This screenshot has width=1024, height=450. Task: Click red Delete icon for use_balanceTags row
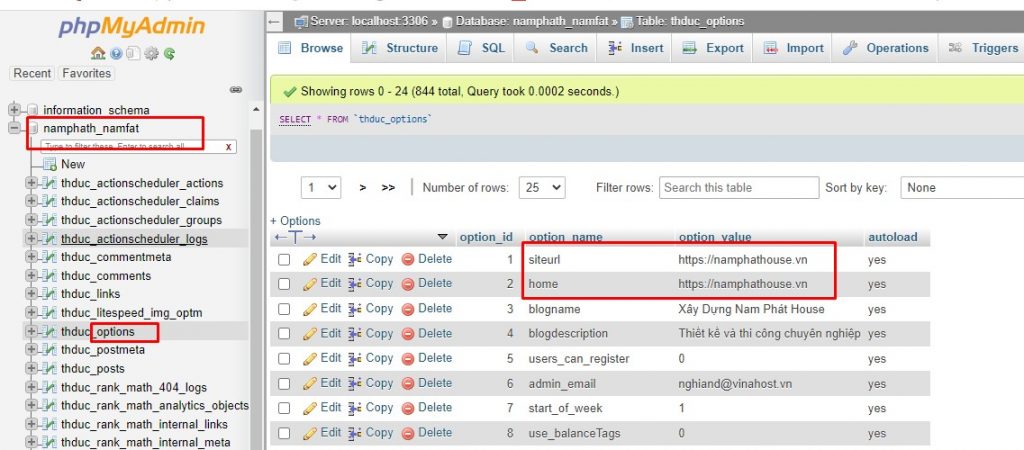point(408,433)
